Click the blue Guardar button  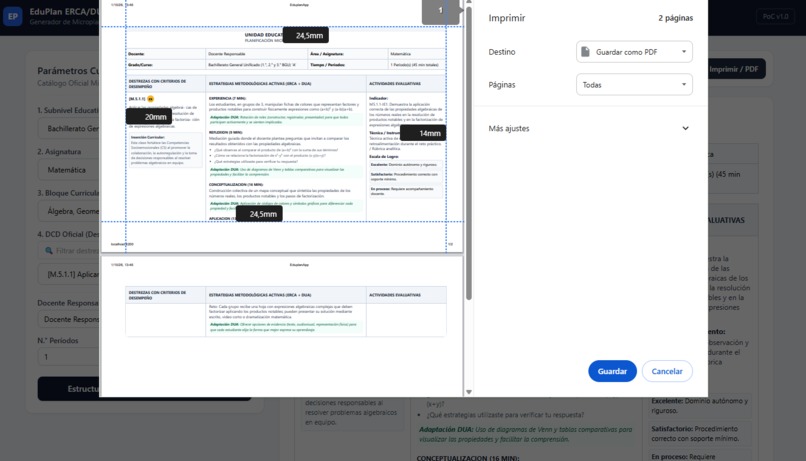[x=612, y=371]
